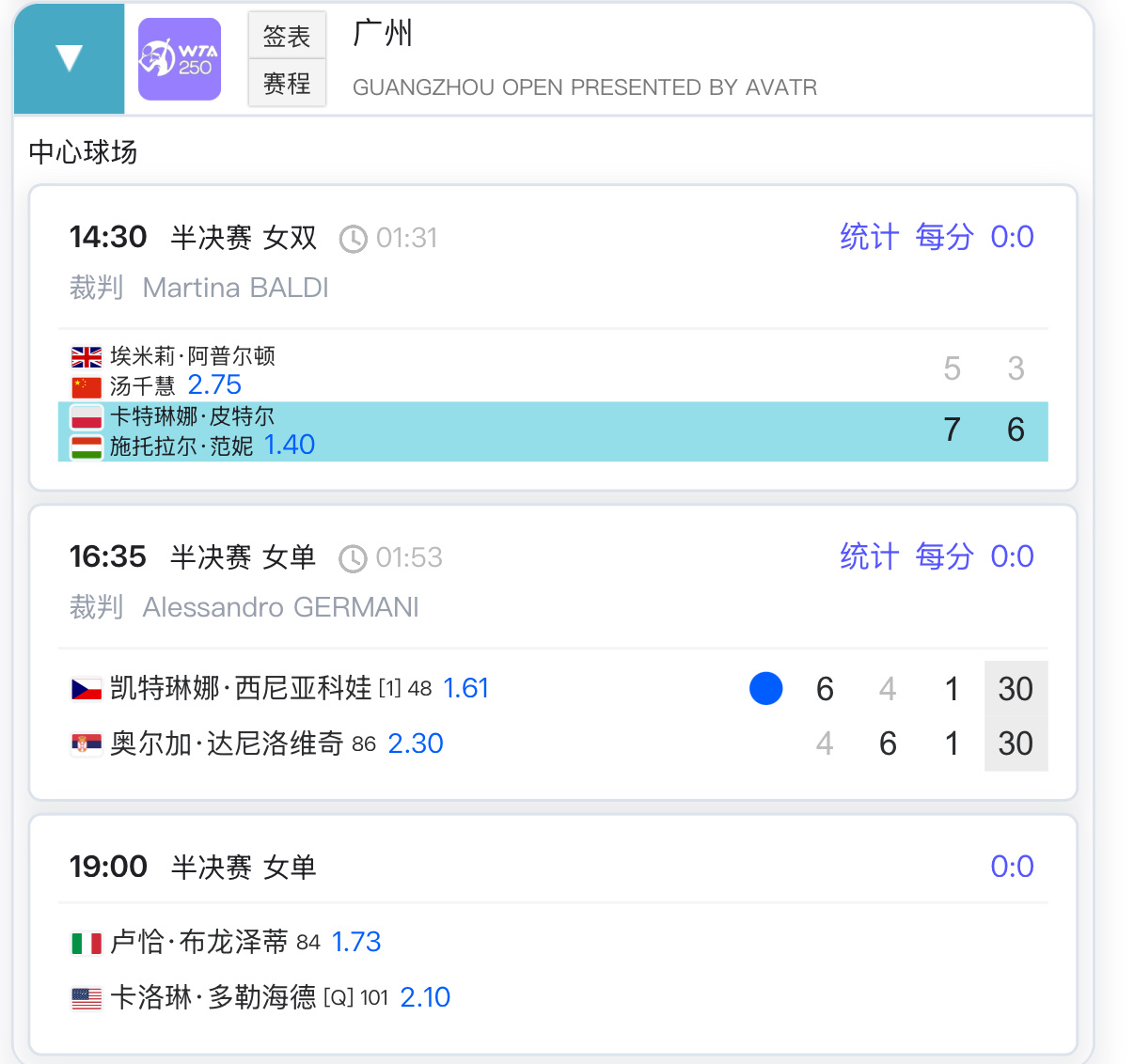Click the blue serving indicator dot

766,688
